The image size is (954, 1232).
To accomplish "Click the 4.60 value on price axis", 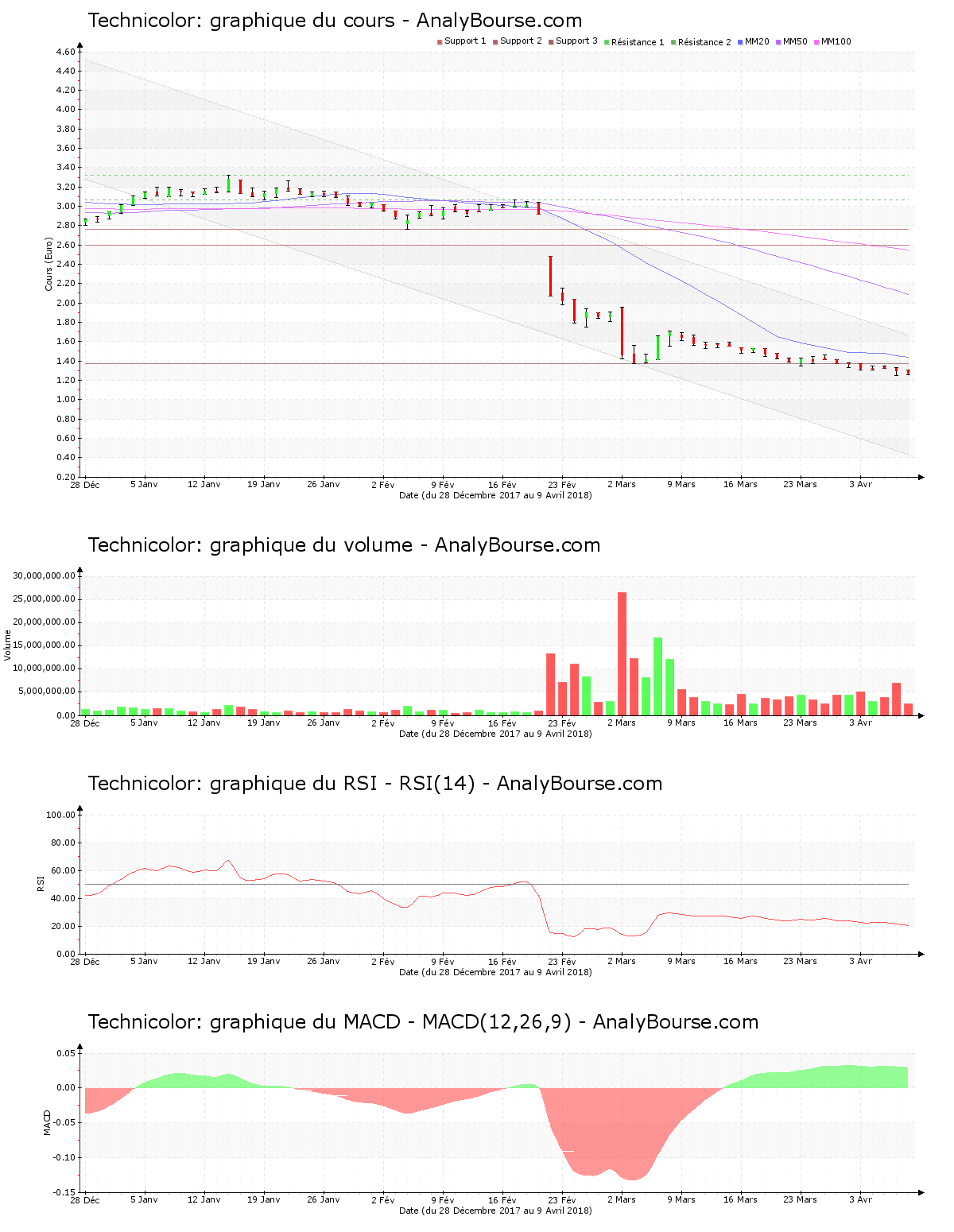I will (66, 52).
